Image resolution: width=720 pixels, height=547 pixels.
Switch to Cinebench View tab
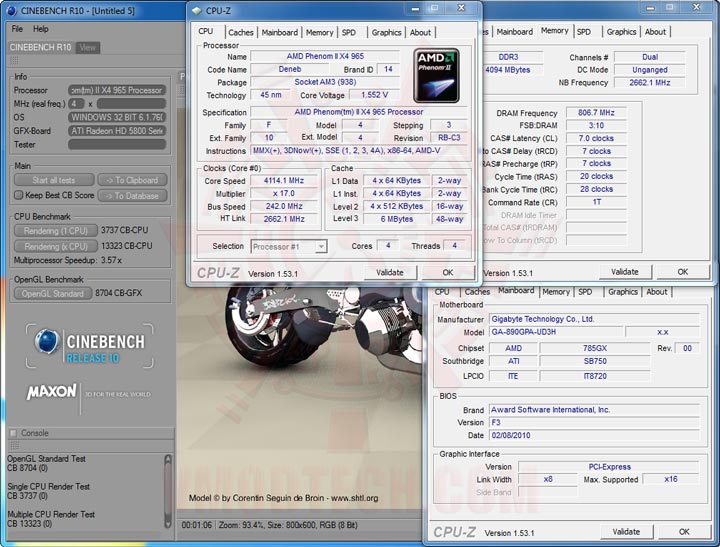point(88,47)
